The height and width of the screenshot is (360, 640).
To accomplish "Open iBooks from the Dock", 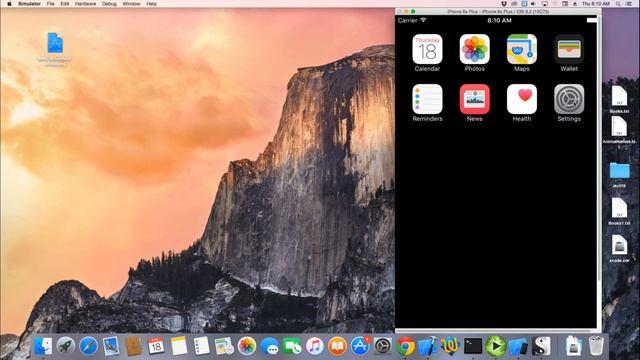I will point(337,346).
